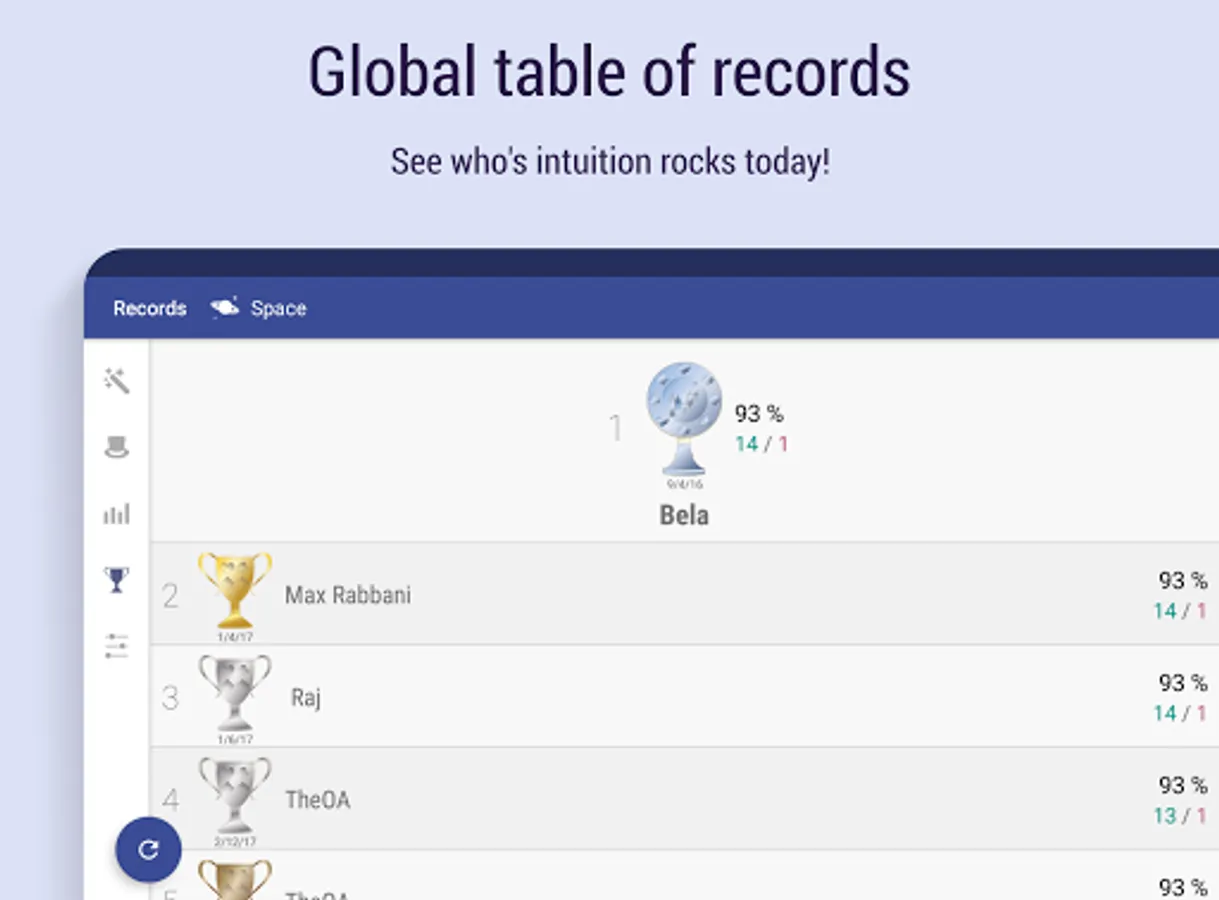Click Bela's crystal ball trophy
The height and width of the screenshot is (900, 1219).
tap(684, 418)
